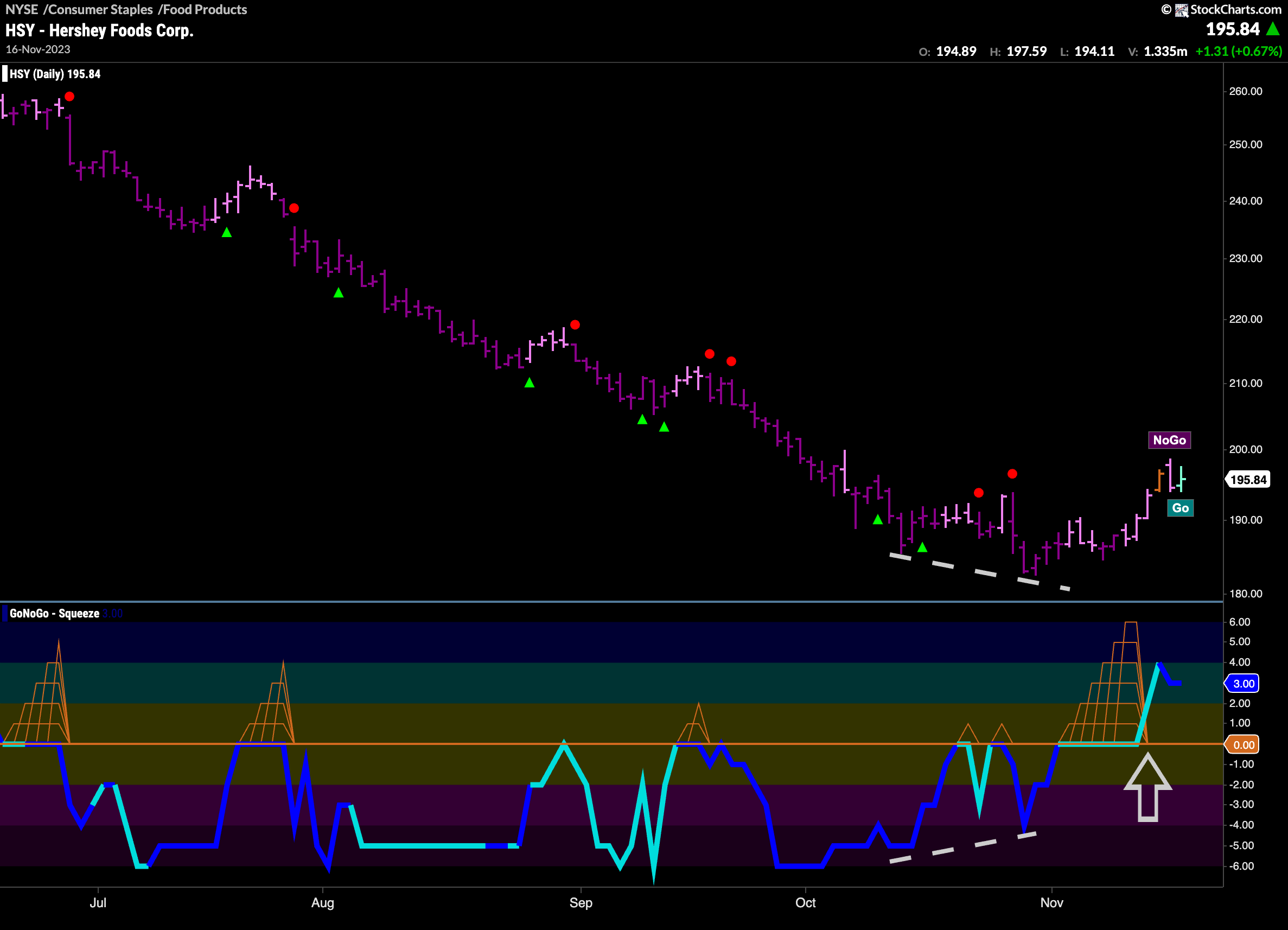
Task: Click the red dot near 220 before September
Action: pos(575,325)
